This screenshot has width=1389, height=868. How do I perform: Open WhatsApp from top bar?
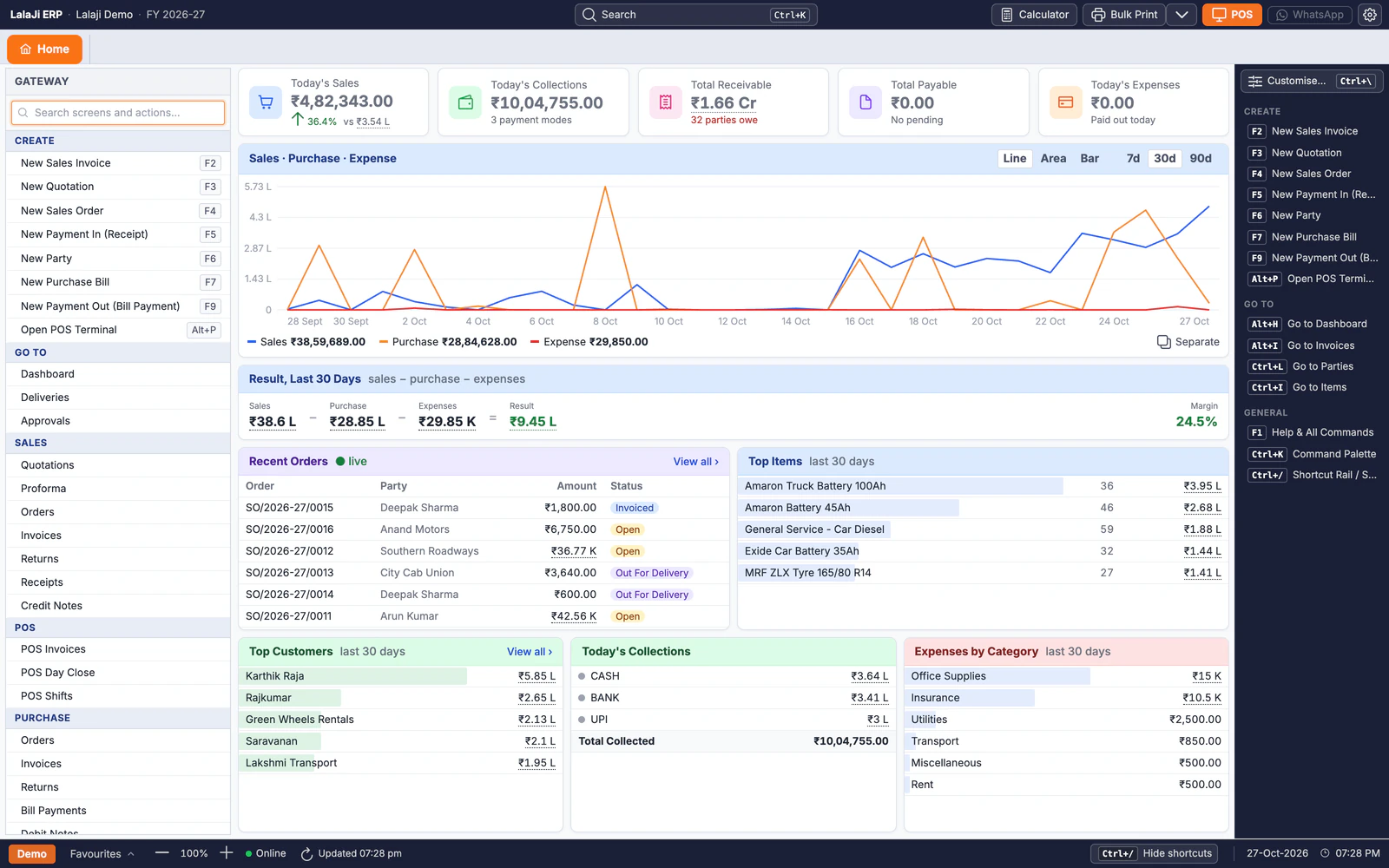point(1309,15)
